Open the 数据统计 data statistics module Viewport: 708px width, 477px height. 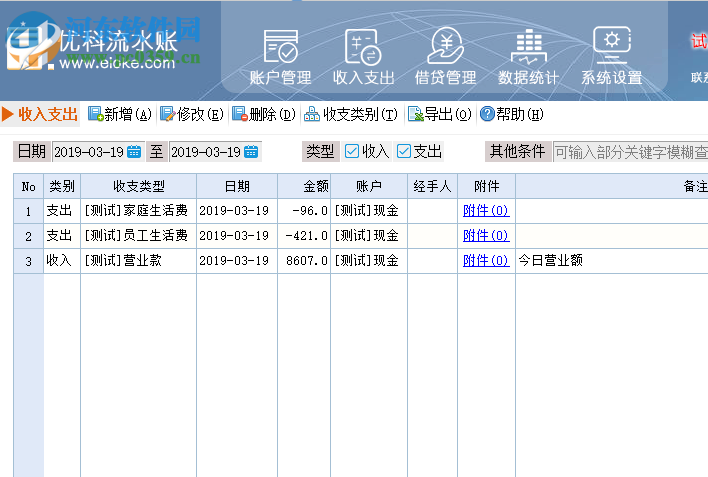(528, 56)
